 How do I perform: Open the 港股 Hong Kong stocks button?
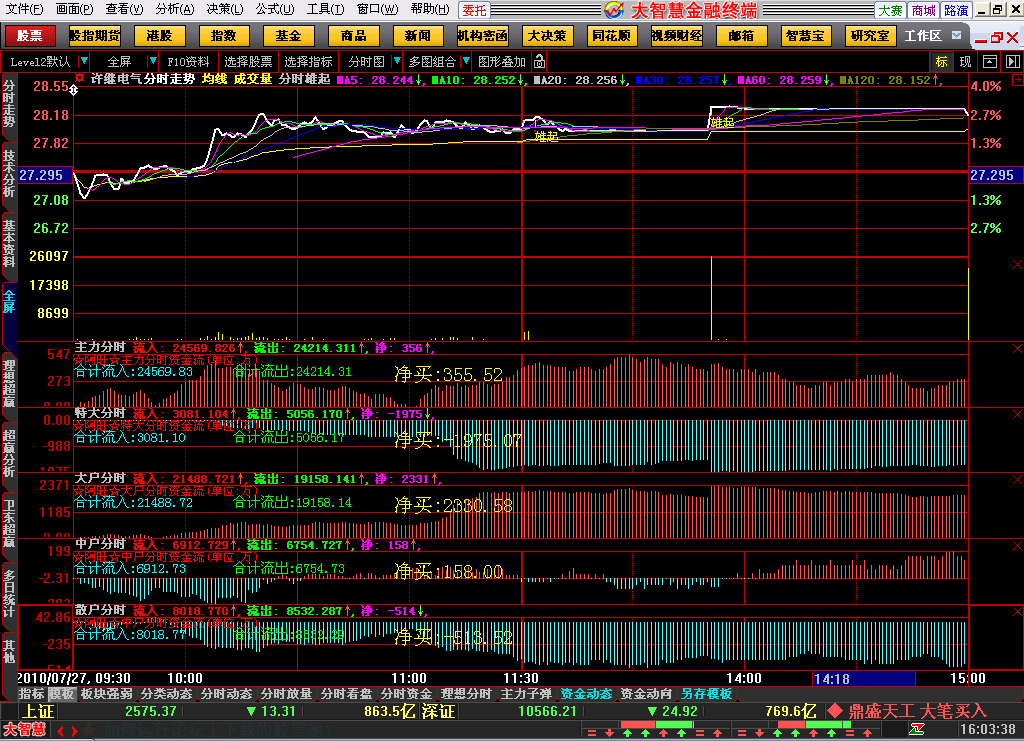(159, 36)
